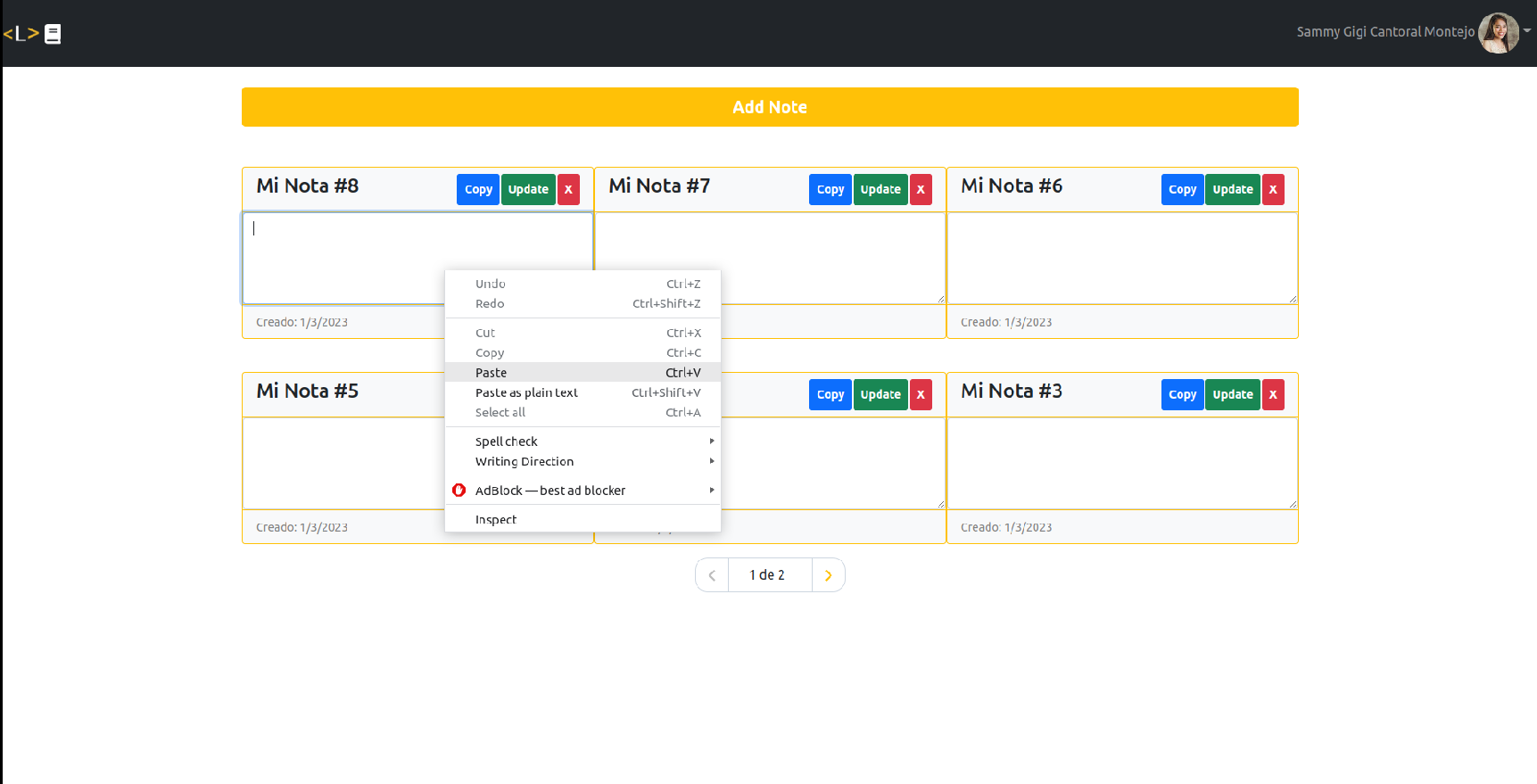Click Update button on the middle bottom note
The image size is (1537, 784).
(880, 394)
